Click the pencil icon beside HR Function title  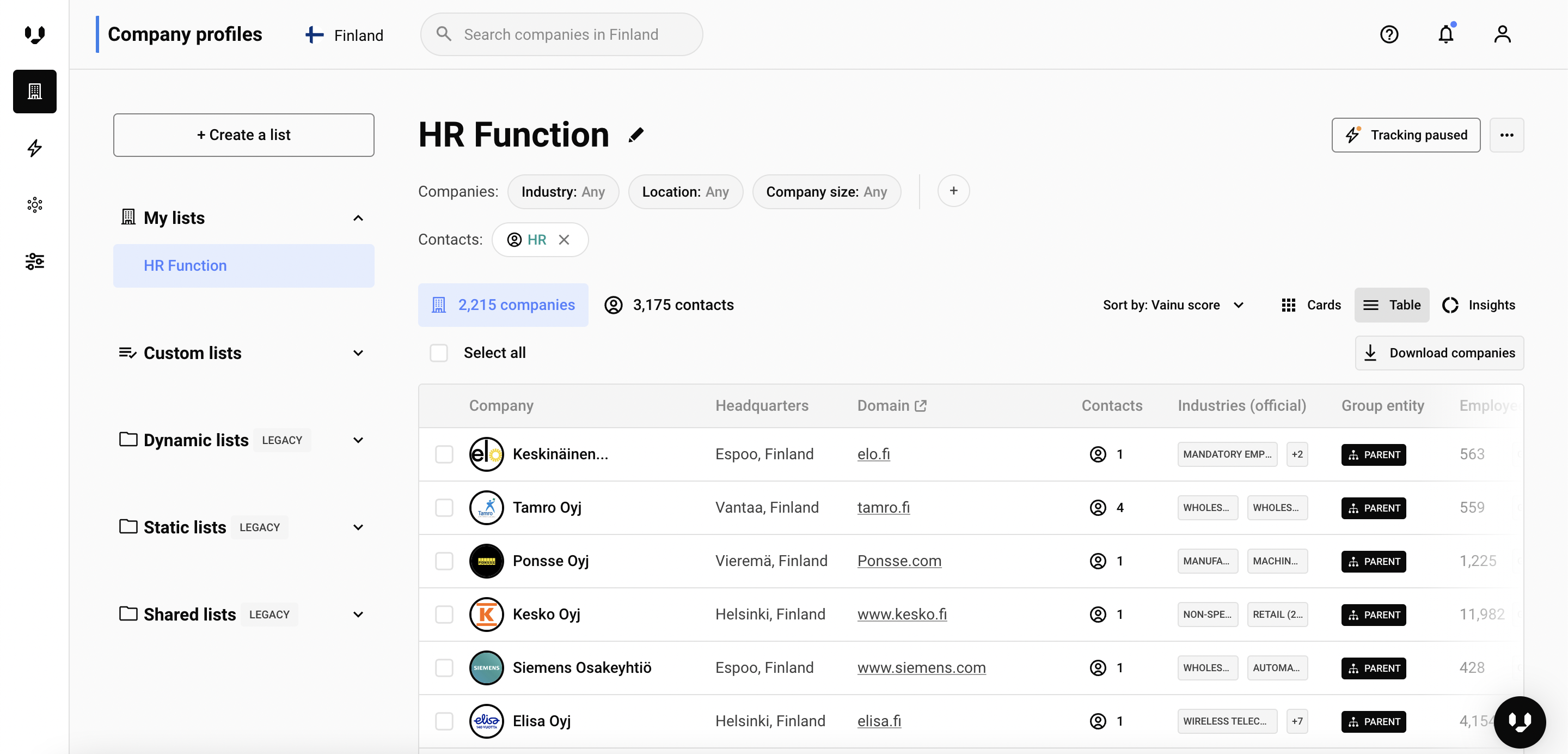tap(636, 135)
